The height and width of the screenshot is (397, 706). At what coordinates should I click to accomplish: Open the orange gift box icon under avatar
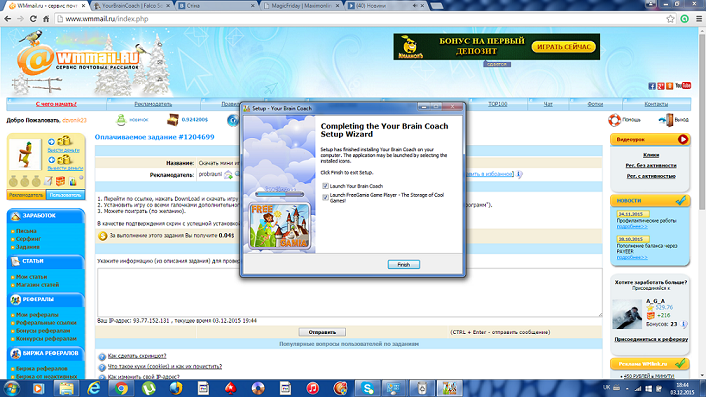tap(60, 181)
